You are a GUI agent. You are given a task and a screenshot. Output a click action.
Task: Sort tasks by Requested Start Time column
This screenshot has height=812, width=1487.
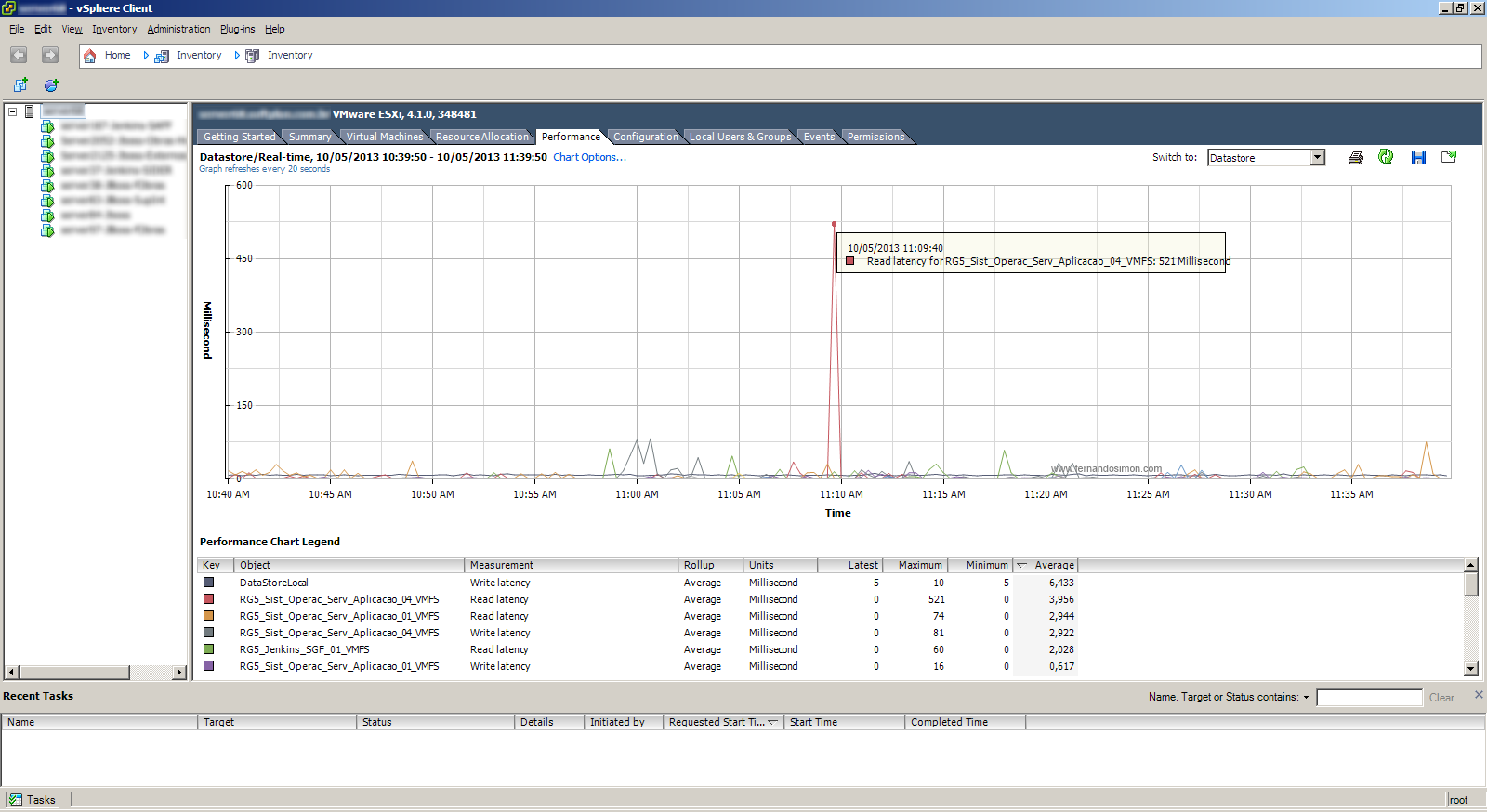[722, 722]
